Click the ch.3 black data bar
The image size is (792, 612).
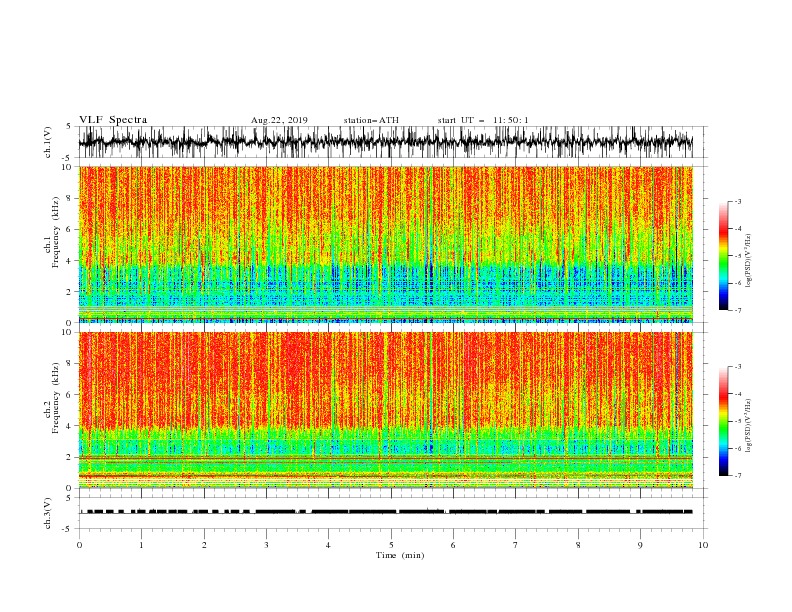[x=385, y=512]
